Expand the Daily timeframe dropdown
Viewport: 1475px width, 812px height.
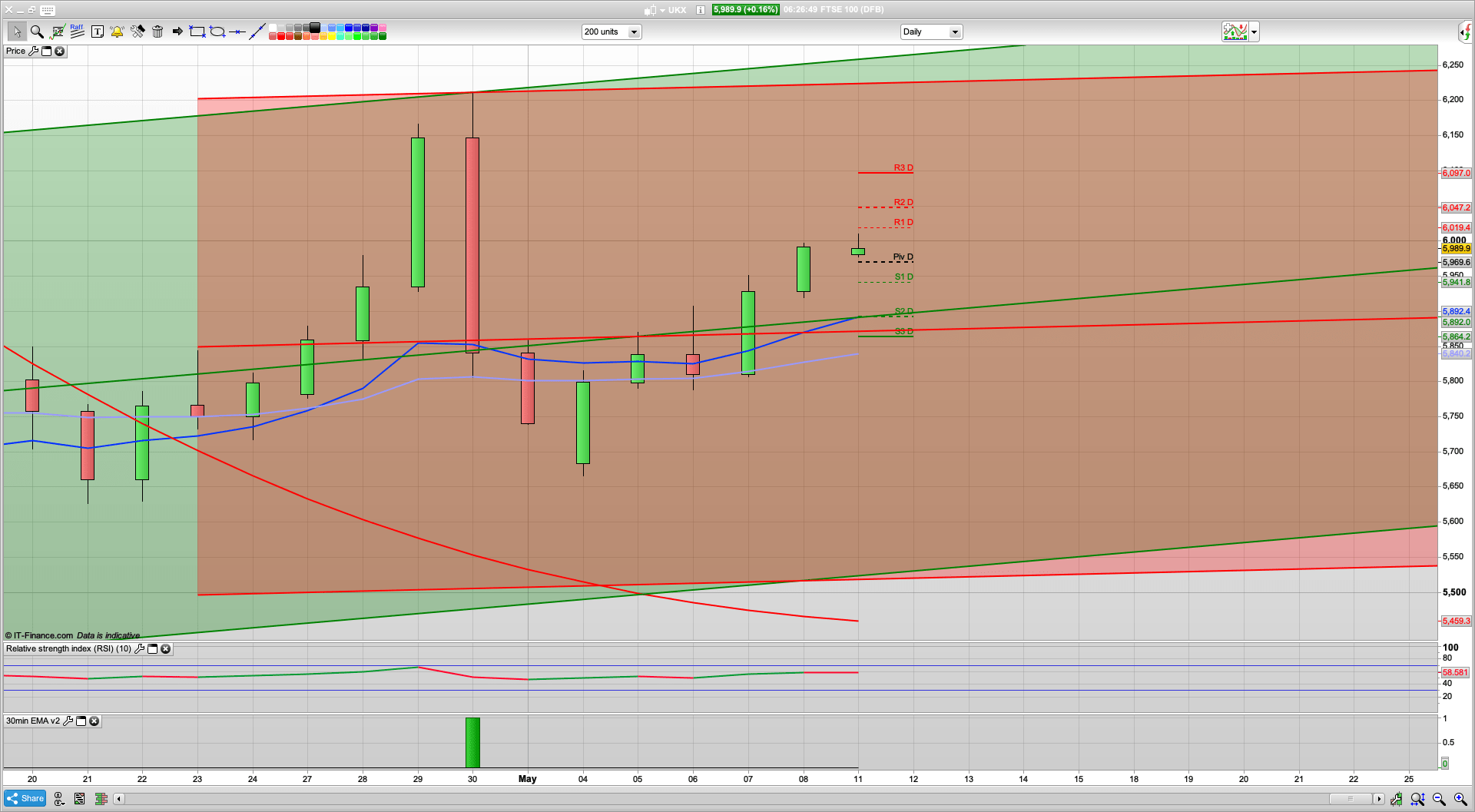(x=955, y=32)
